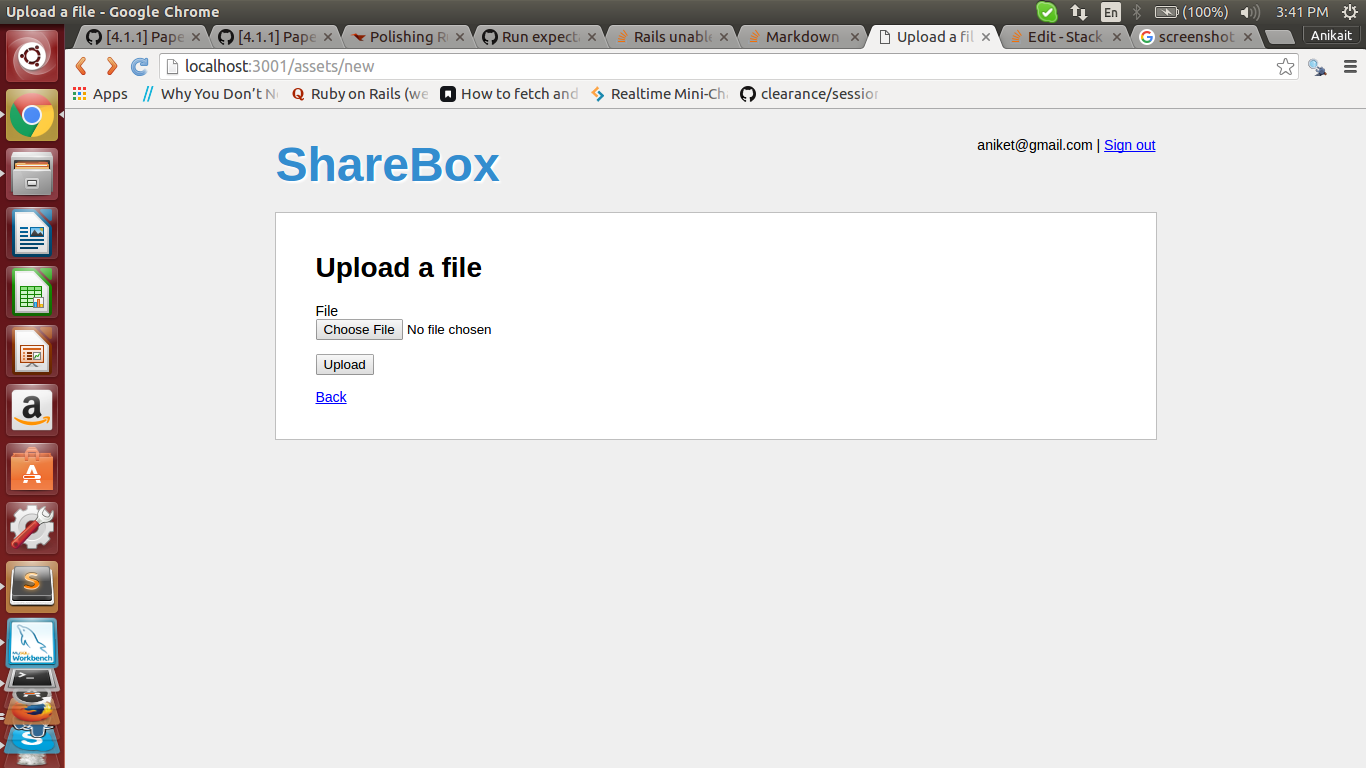Open MySQL Workbench from the launcher

click(32, 643)
